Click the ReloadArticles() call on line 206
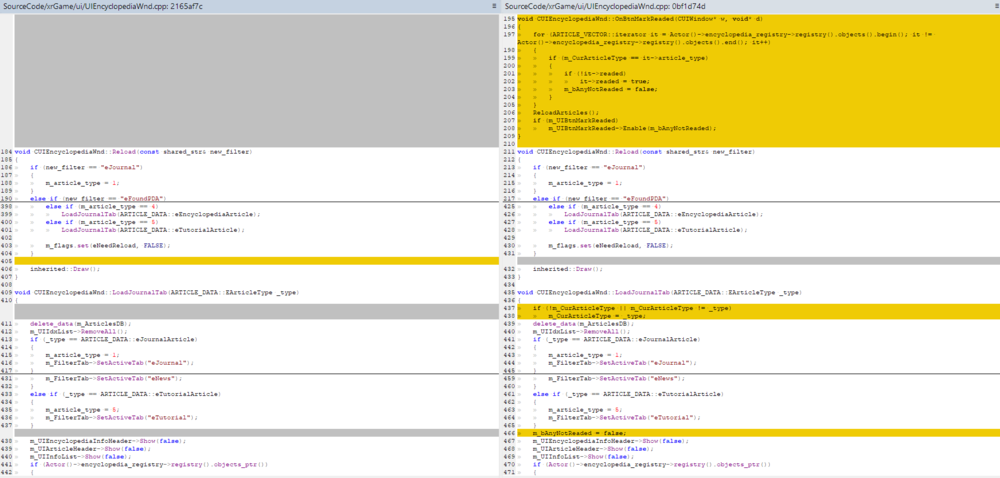The height and width of the screenshot is (478, 1000). [565, 112]
